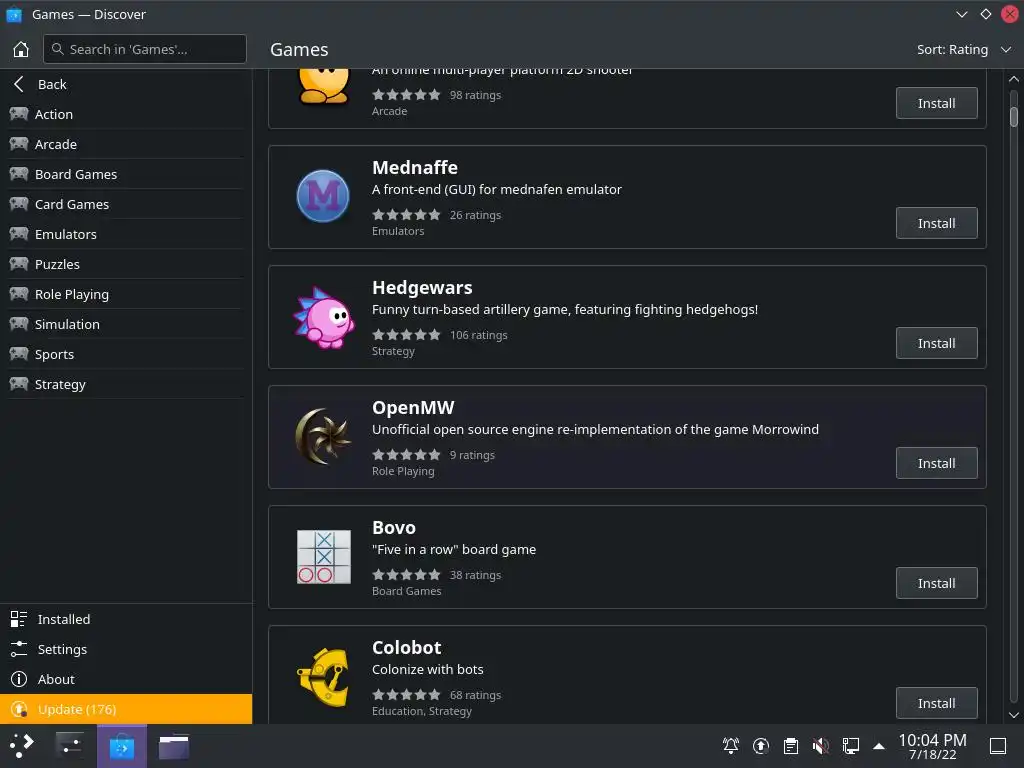The image size is (1024, 768).
Task: Select the Arcade category
Action: (126, 144)
